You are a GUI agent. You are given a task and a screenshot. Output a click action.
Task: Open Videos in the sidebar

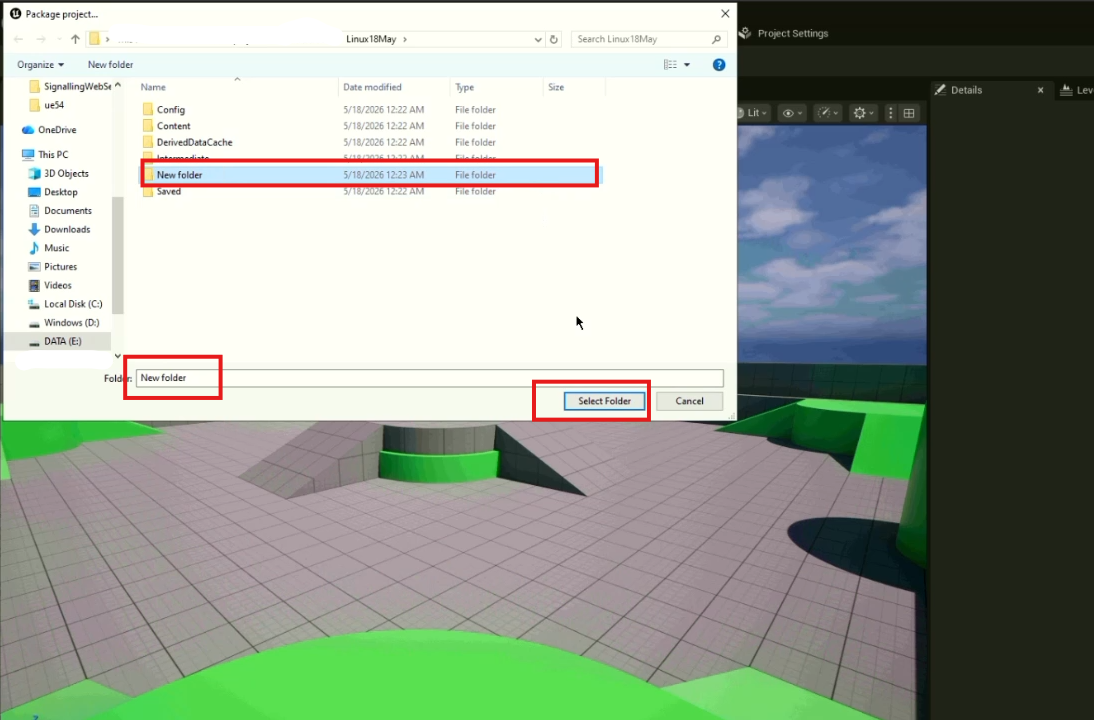[x=50, y=285]
